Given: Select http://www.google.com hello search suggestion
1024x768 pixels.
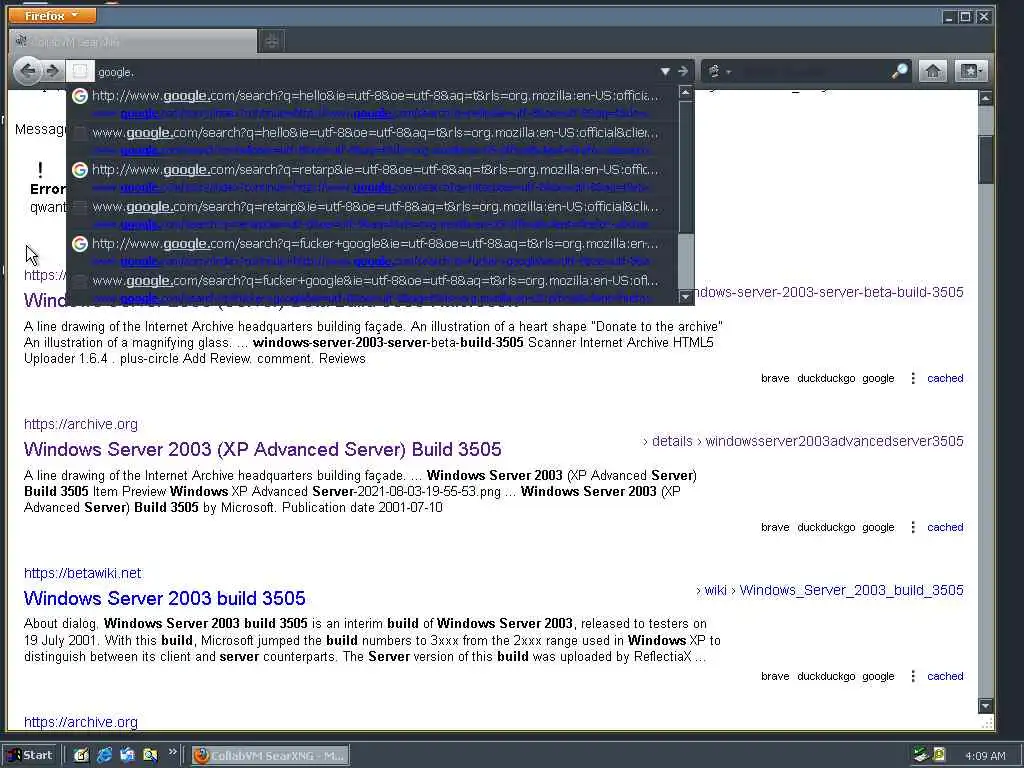Looking at the screenshot, I should tap(372, 104).
